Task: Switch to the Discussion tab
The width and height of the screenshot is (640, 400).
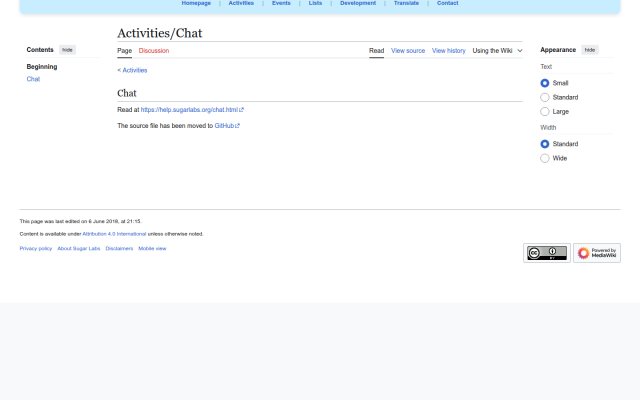Action: tap(154, 51)
